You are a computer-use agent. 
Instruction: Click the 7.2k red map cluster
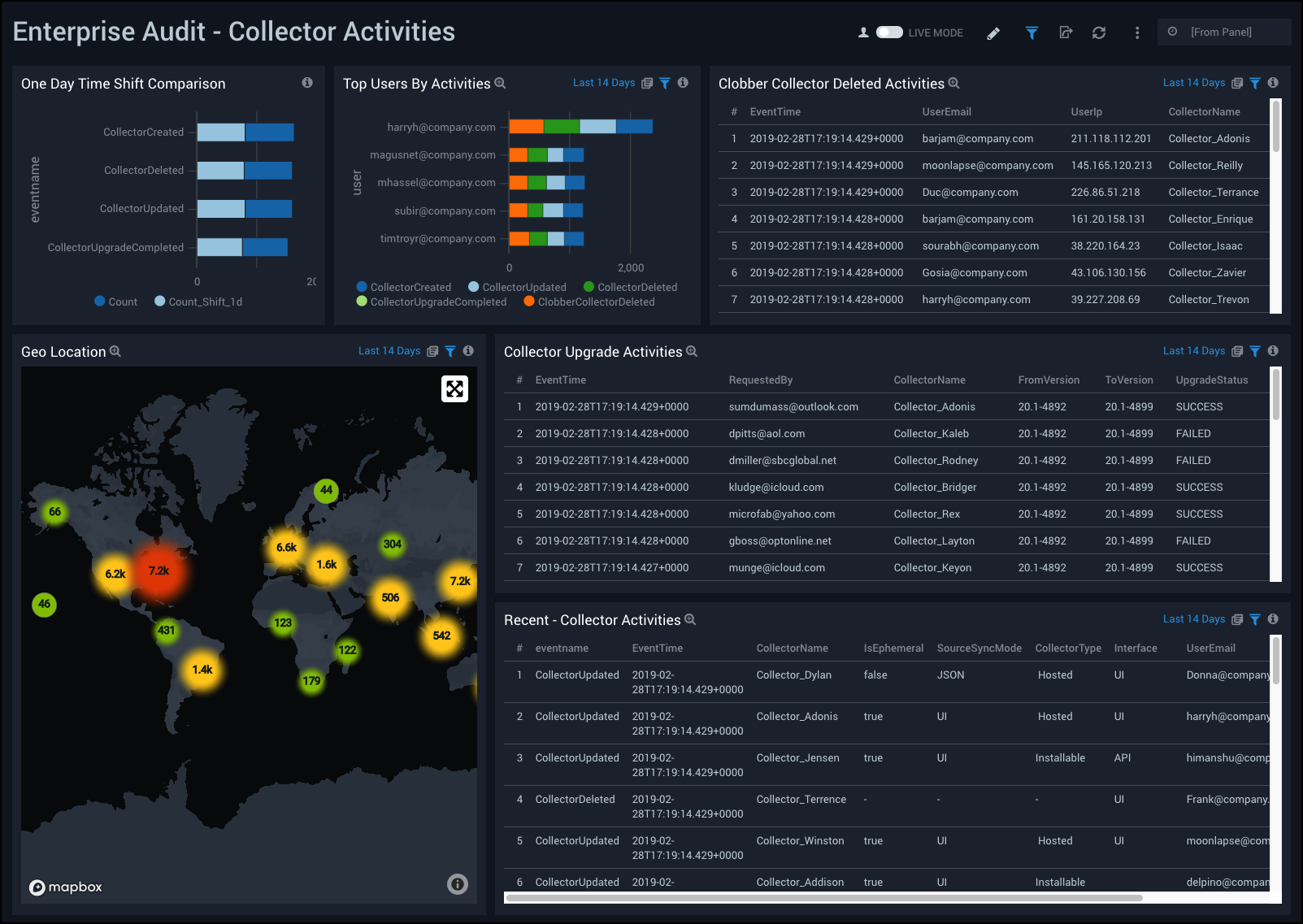pyautogui.click(x=159, y=571)
